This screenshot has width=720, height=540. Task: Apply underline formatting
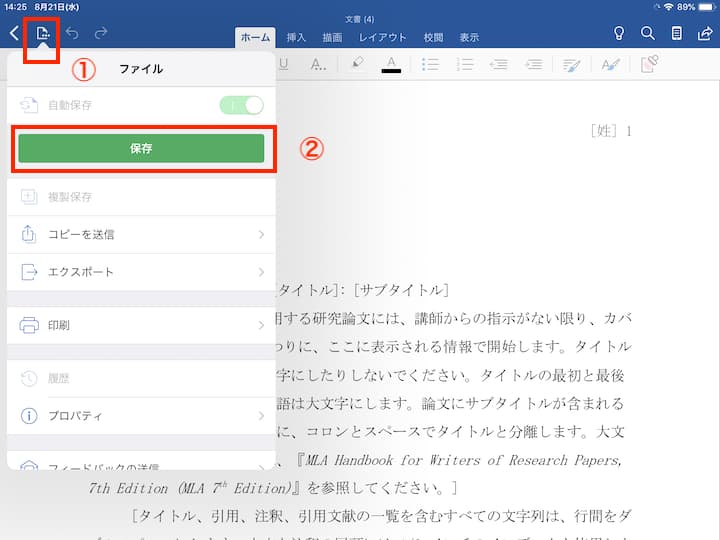click(x=284, y=64)
